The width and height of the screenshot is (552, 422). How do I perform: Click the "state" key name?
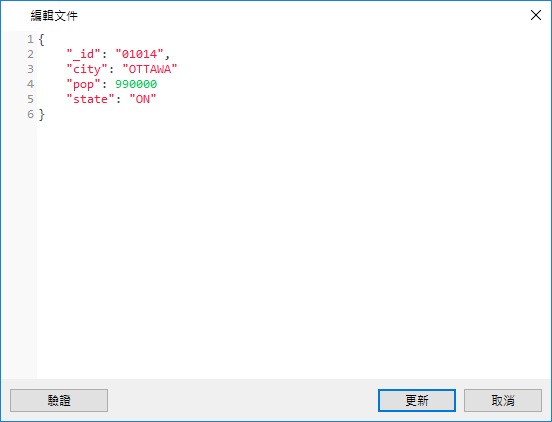point(90,99)
